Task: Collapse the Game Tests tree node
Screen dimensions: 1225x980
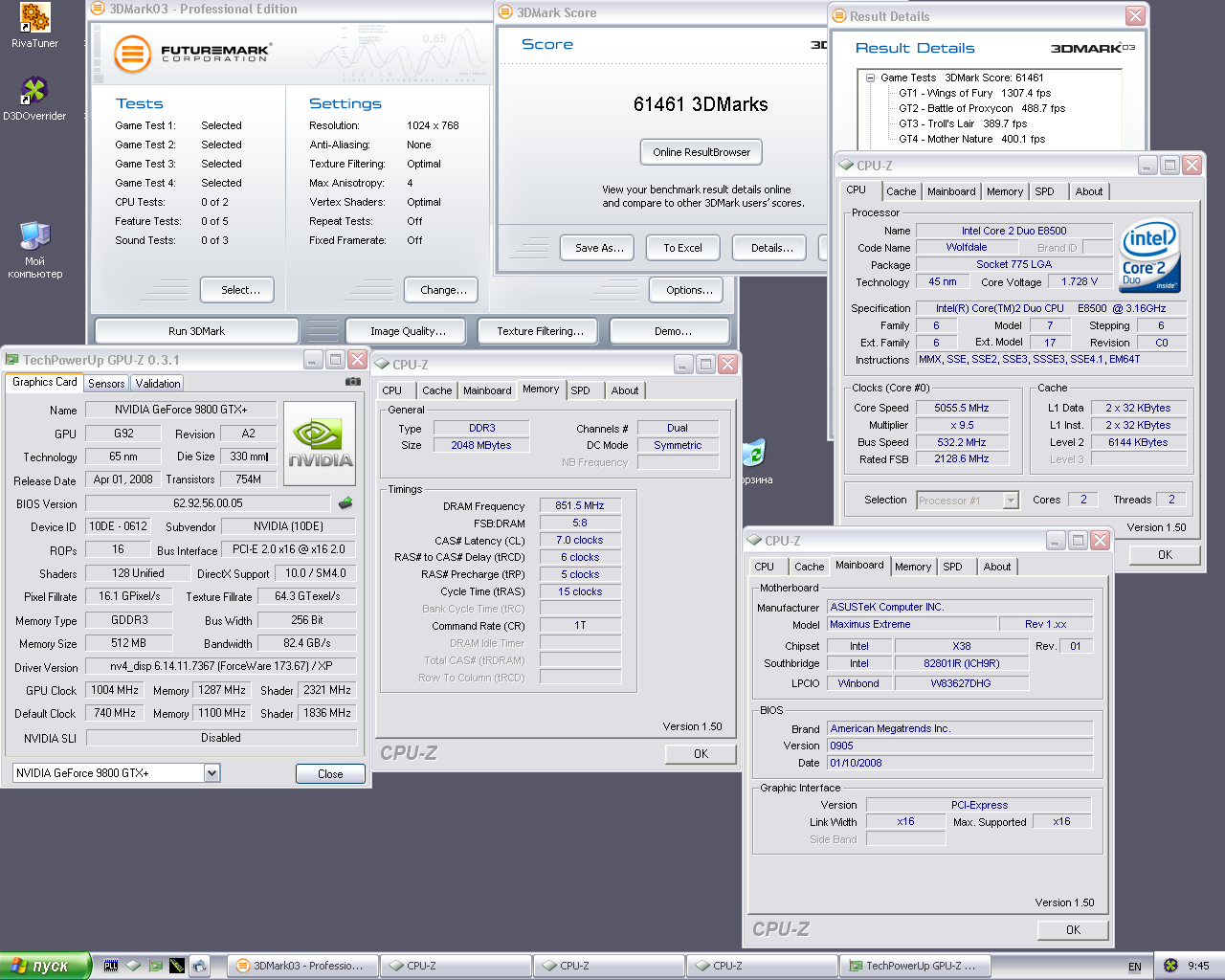Action: point(870,78)
